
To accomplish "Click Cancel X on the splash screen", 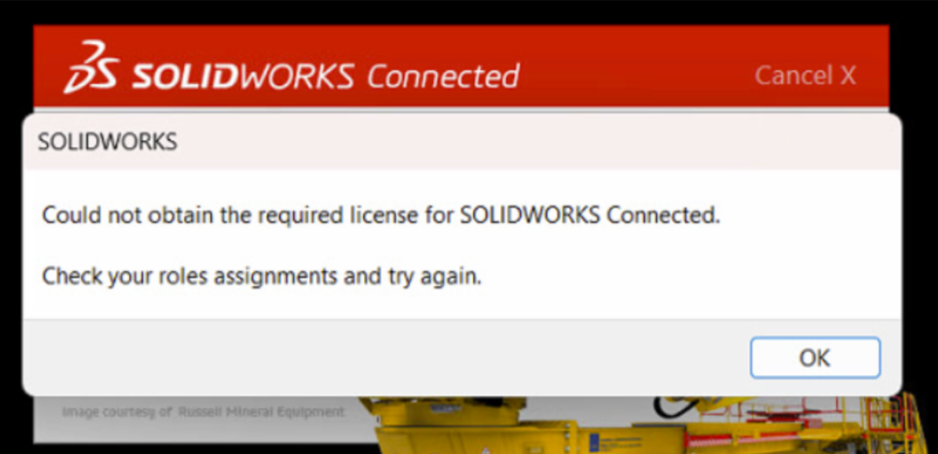I will 805,75.
